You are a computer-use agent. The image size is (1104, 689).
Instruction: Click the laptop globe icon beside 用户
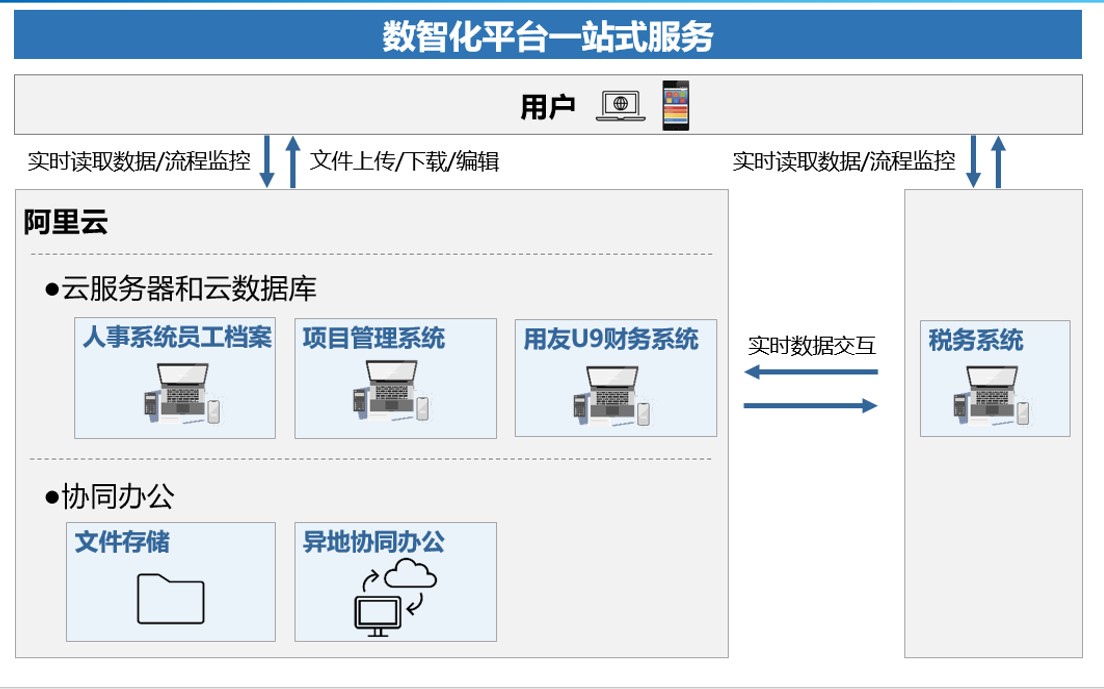(620, 105)
